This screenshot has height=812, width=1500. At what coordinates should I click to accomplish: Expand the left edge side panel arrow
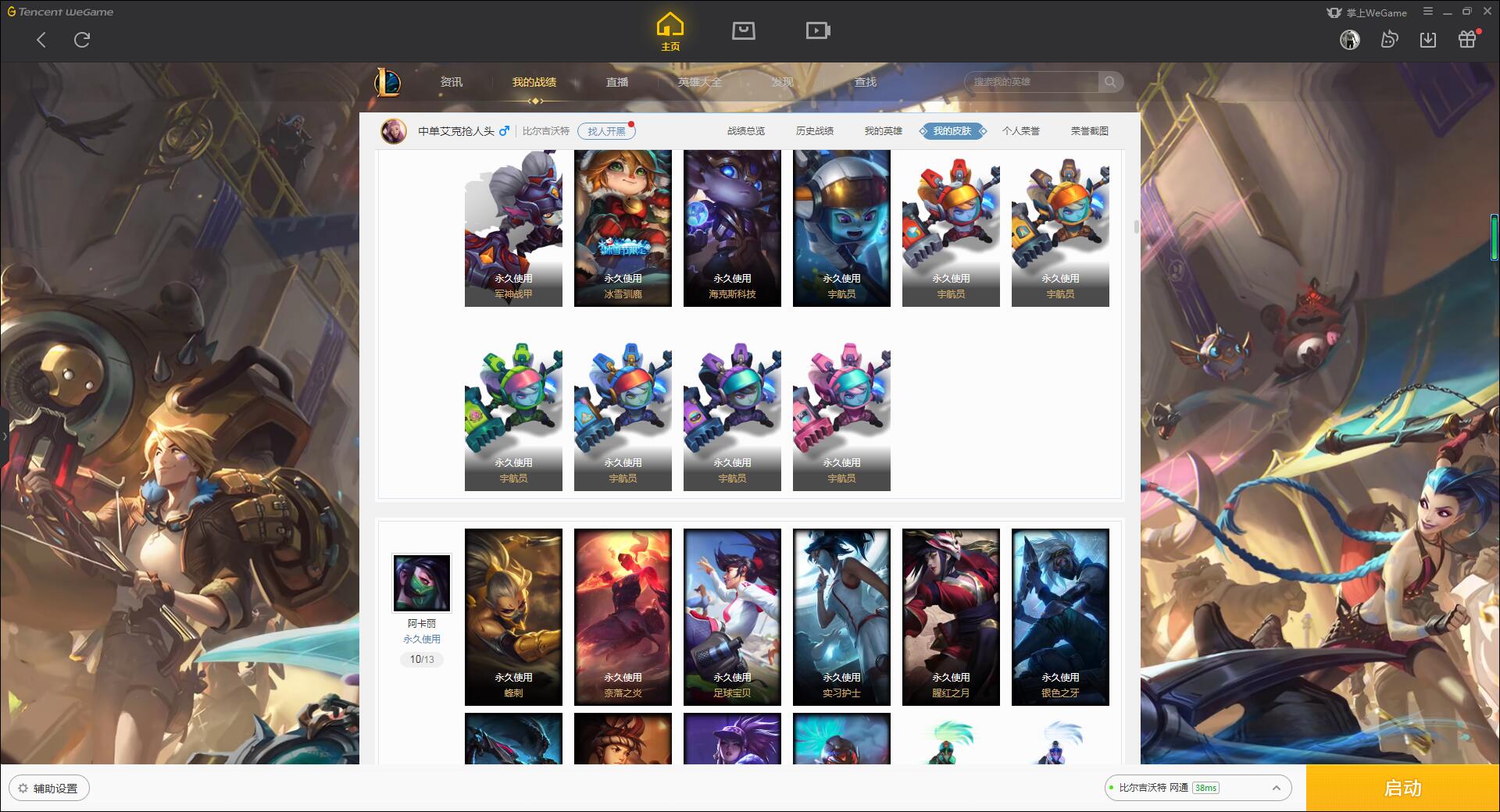[x=4, y=436]
